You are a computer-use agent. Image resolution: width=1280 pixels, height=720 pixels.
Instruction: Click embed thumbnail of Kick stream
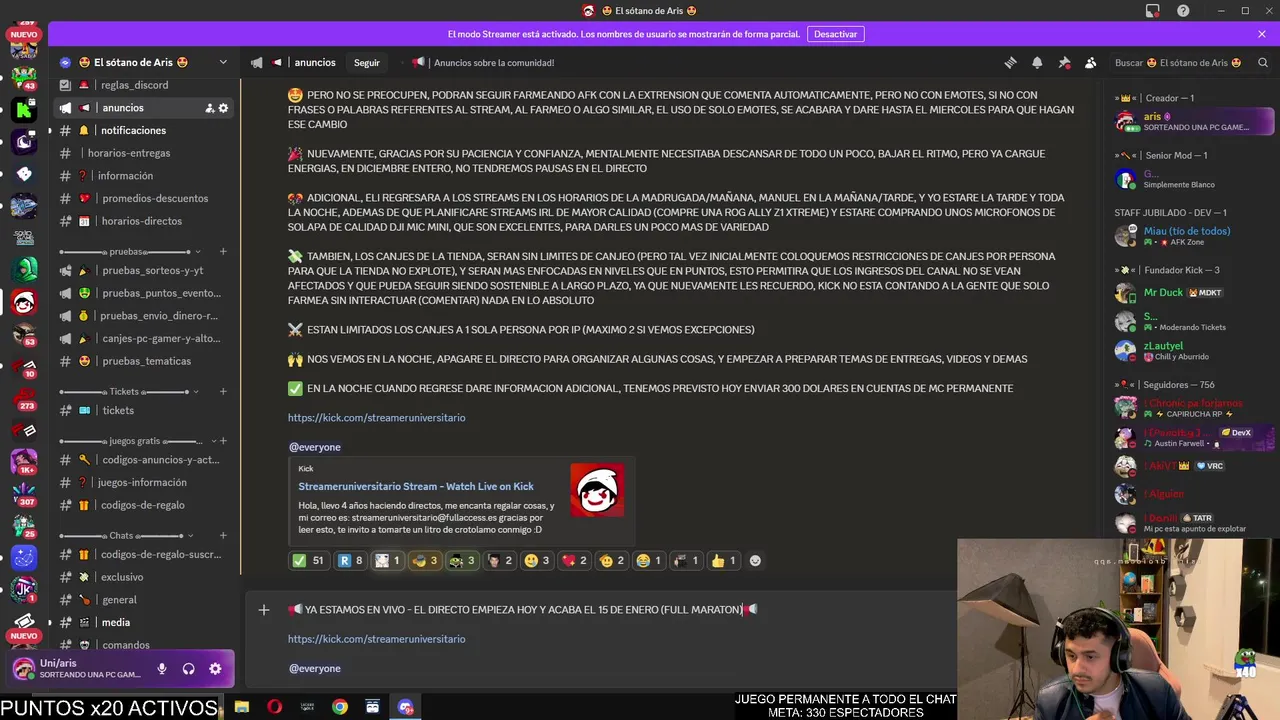[x=597, y=490]
